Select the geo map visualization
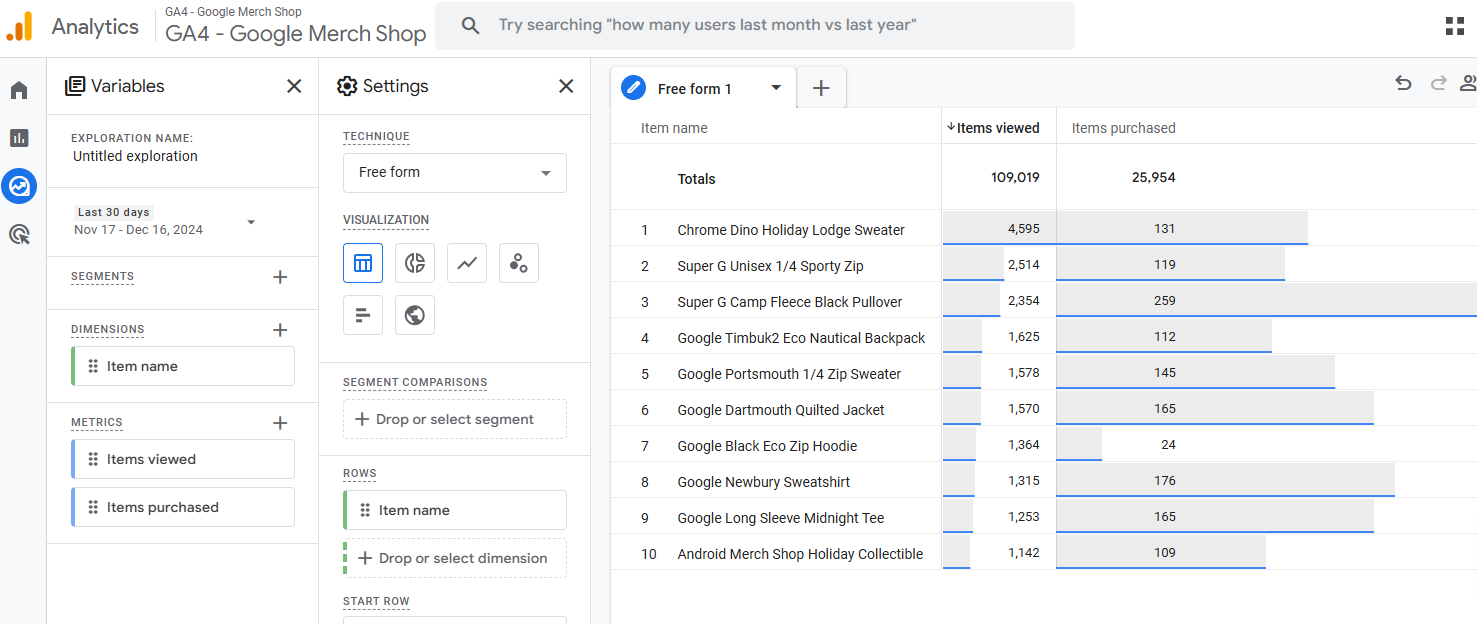1477x639 pixels. 415,315
